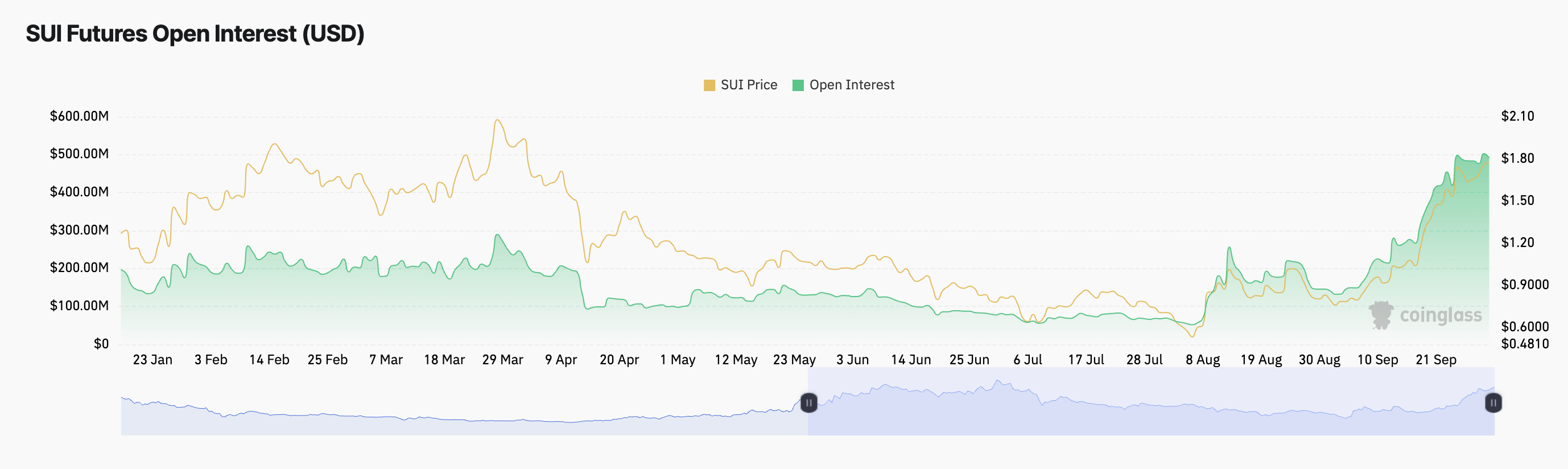
Task: Click the yellow SUI Price legend swatch
Action: point(709,85)
